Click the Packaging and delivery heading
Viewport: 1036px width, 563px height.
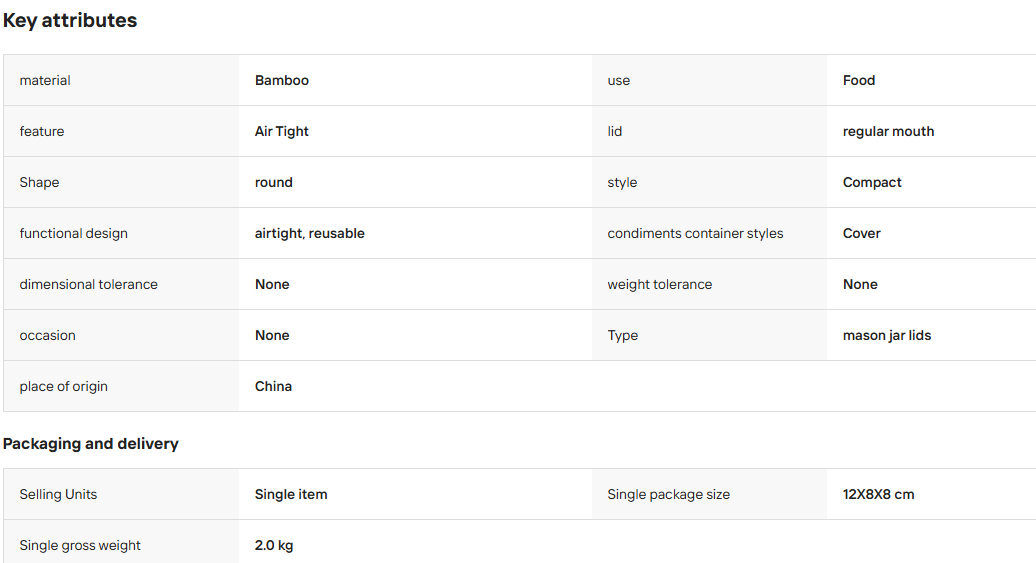pos(91,443)
